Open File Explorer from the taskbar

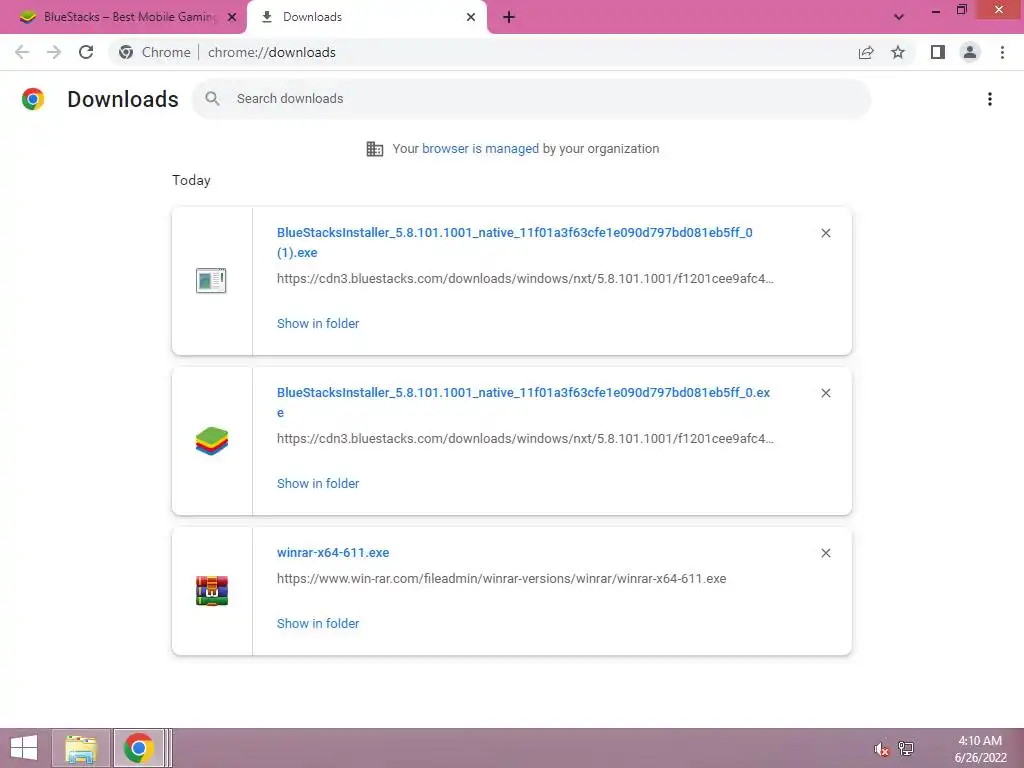(x=81, y=748)
